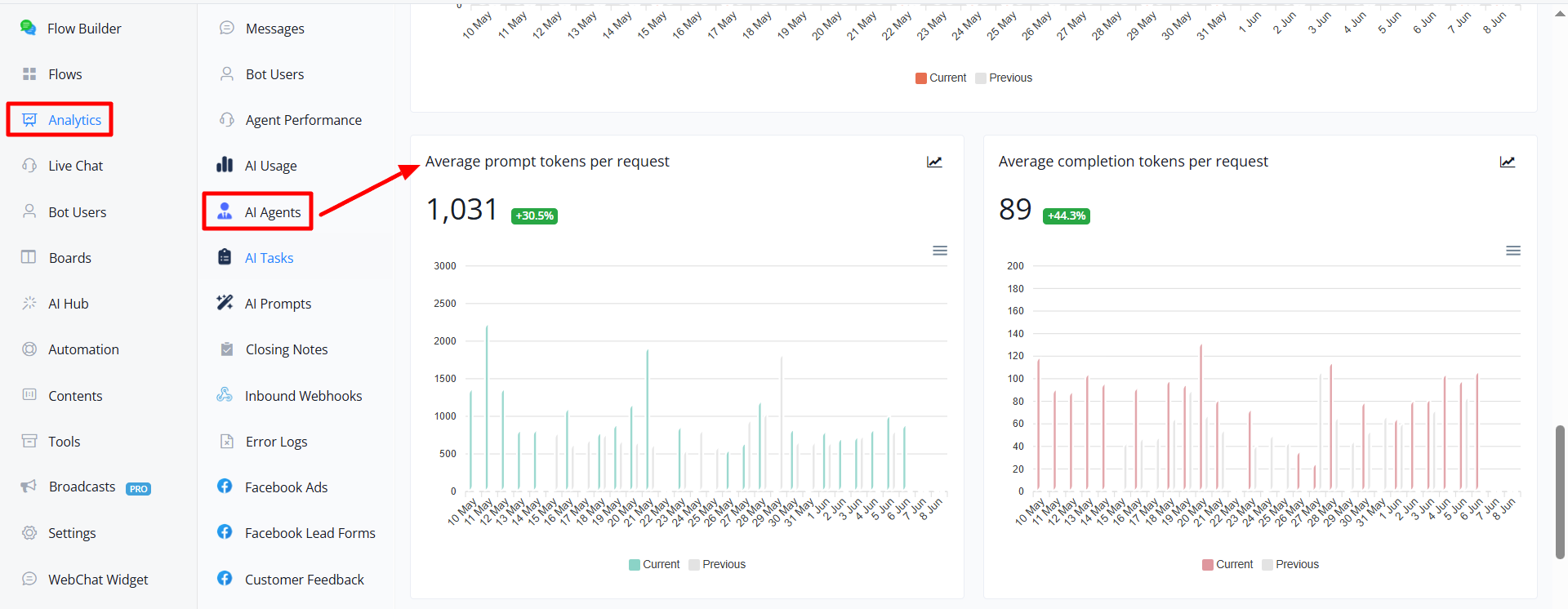Click the Current color swatch in completion legend
Image resolution: width=1568 pixels, height=609 pixels.
coord(1207,565)
